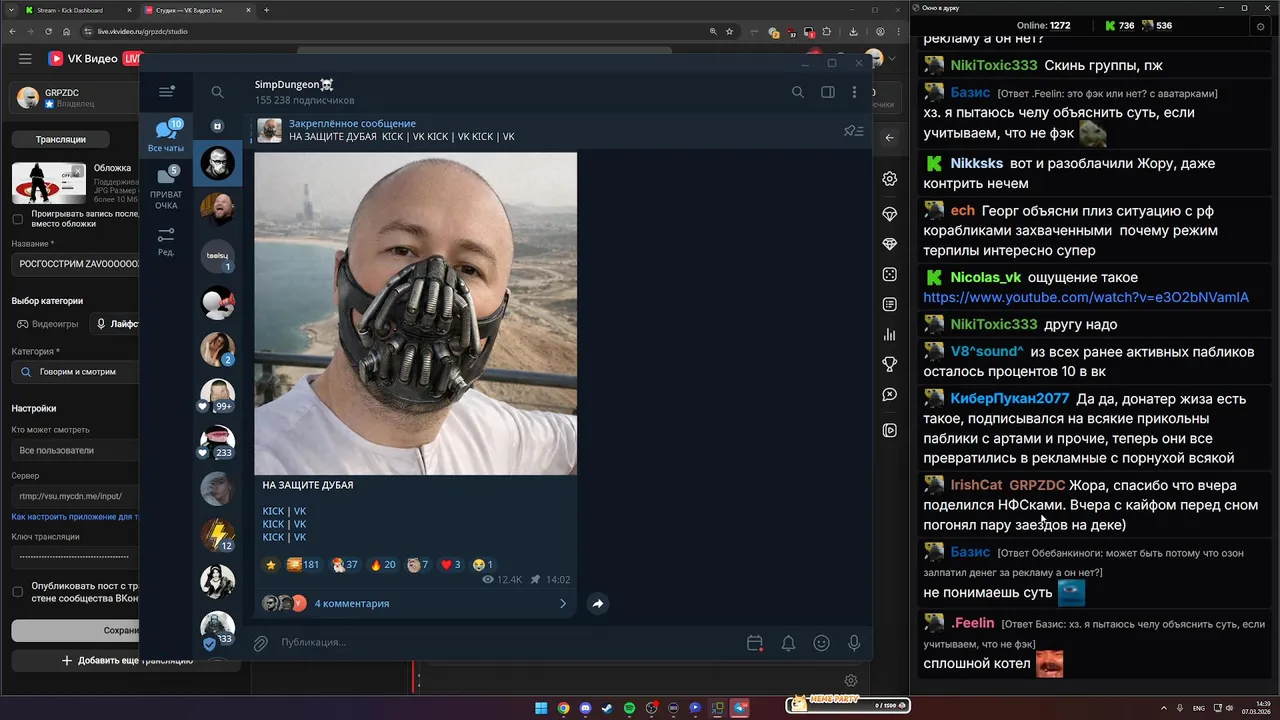Open the trophy icon in dashboard sidebar
This screenshot has height=720, width=1280.
(889, 364)
